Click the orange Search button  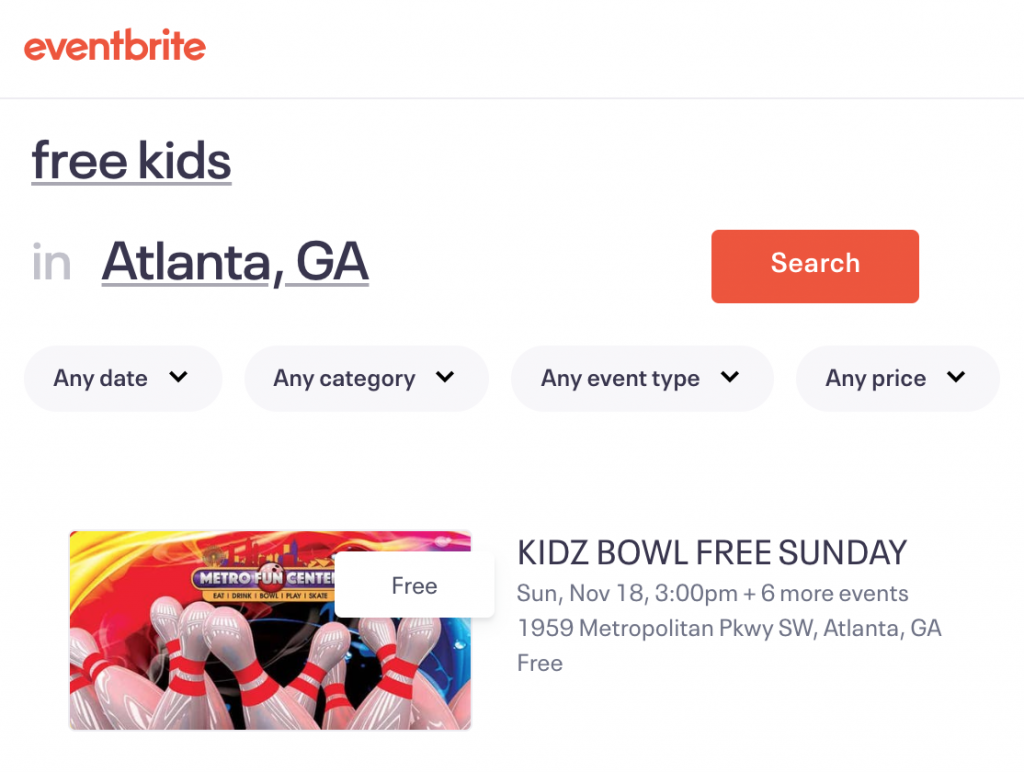pos(815,266)
